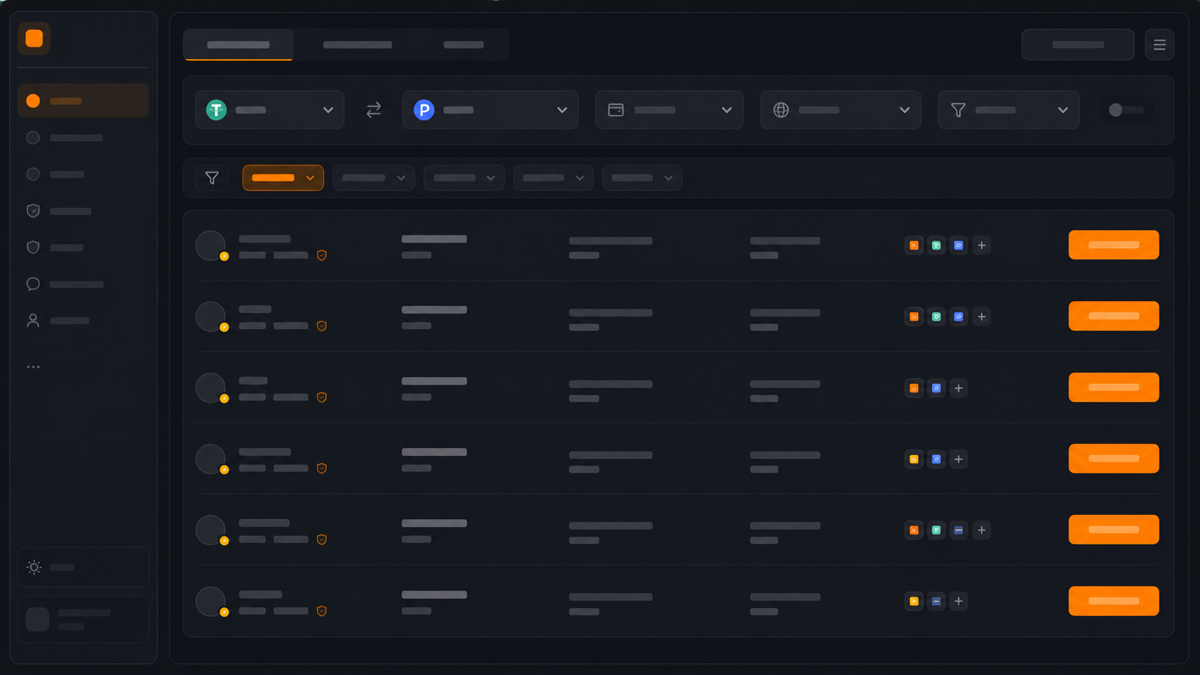Screen dimensions: 1200x675
Task: Click the orange shield badge in first offer row
Action: click(x=322, y=255)
